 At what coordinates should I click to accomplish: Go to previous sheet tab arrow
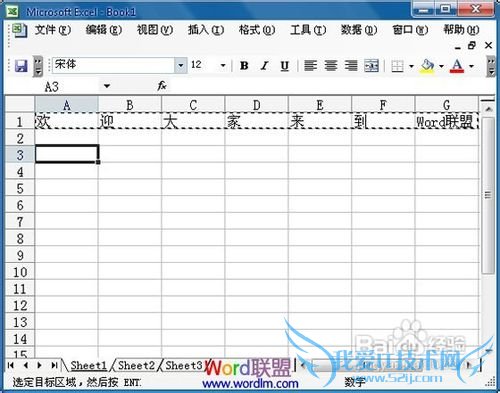point(25,365)
